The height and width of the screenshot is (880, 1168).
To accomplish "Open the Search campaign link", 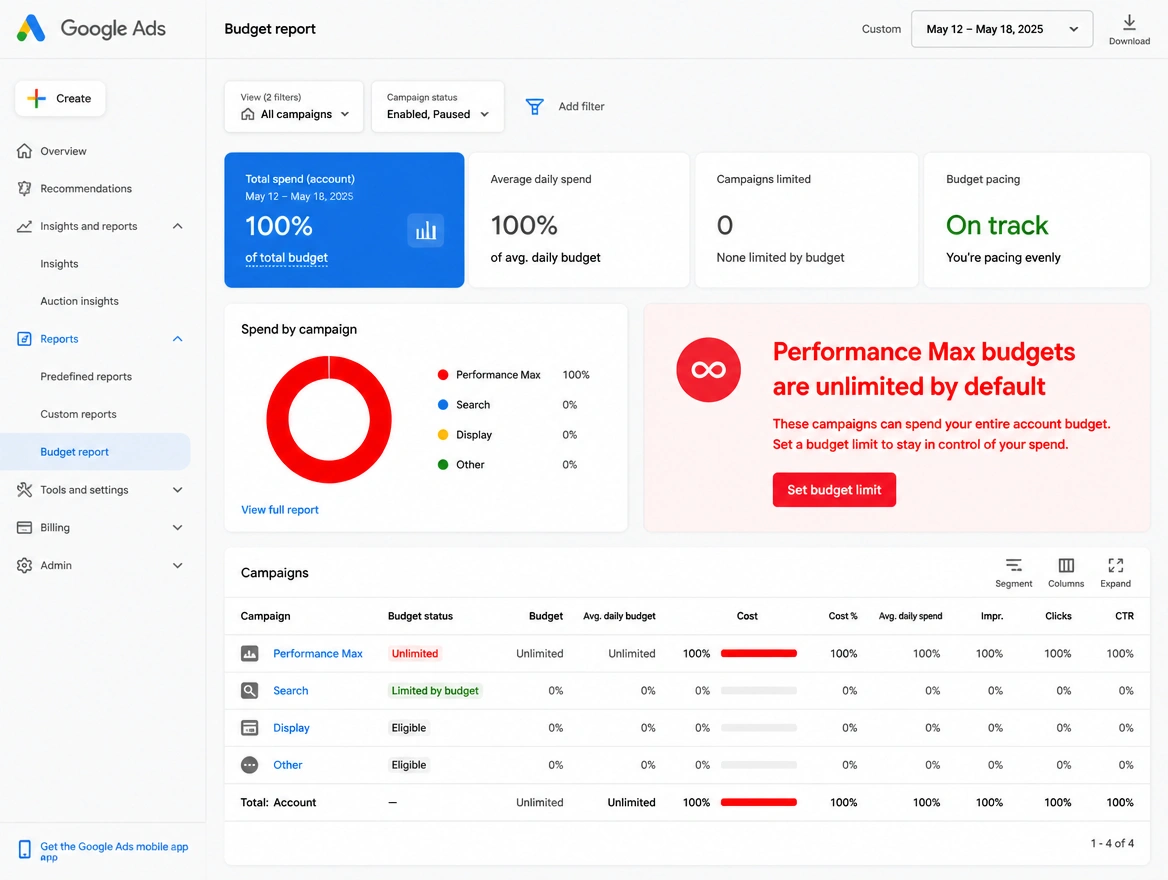I will [x=291, y=691].
